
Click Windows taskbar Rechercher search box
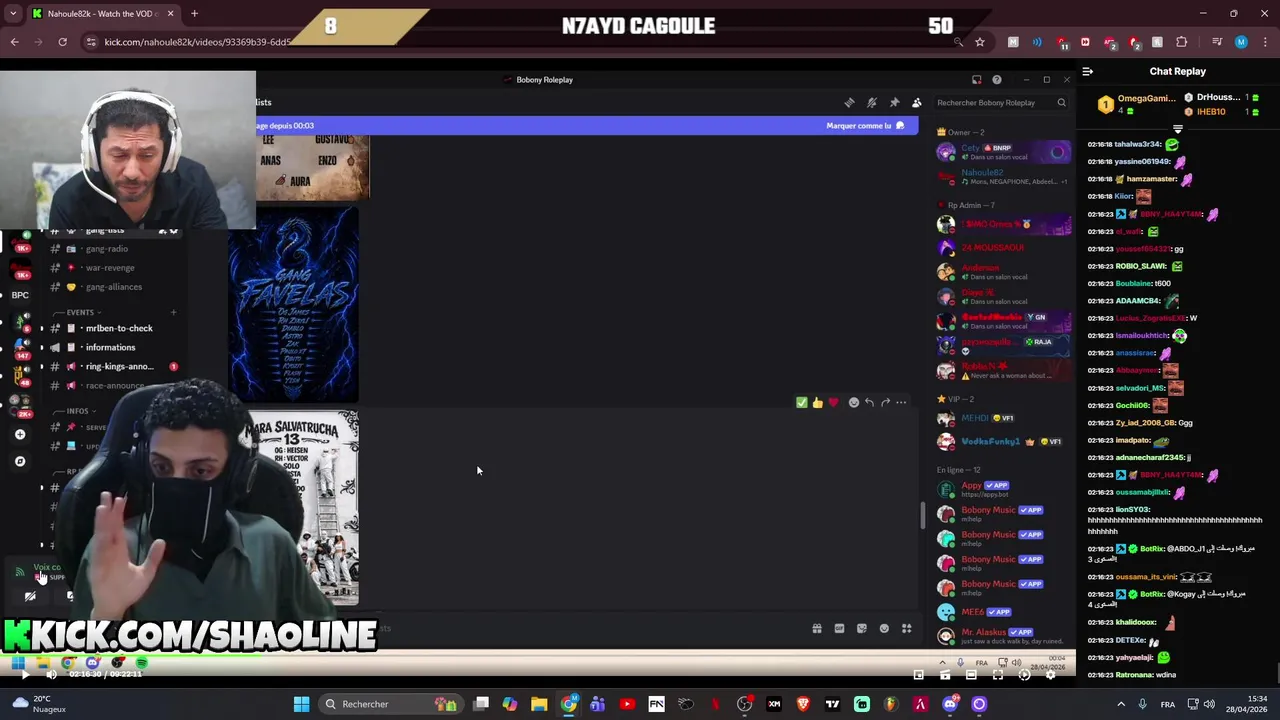(x=390, y=704)
